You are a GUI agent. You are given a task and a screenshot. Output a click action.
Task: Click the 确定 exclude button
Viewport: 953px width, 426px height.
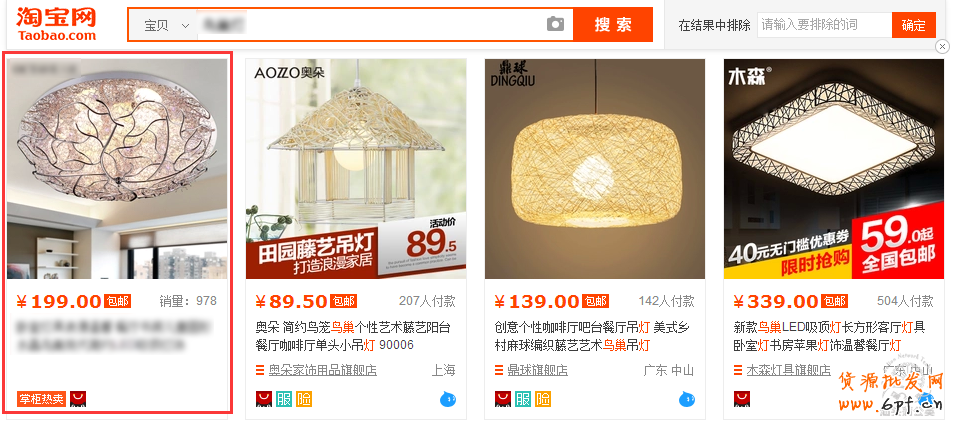click(x=913, y=26)
